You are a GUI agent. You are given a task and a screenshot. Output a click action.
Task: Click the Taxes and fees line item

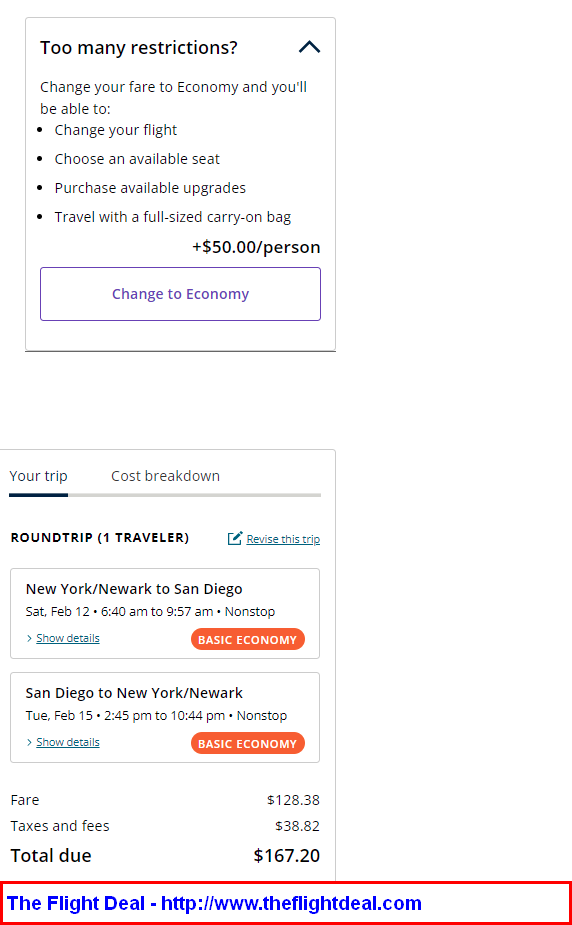165,826
